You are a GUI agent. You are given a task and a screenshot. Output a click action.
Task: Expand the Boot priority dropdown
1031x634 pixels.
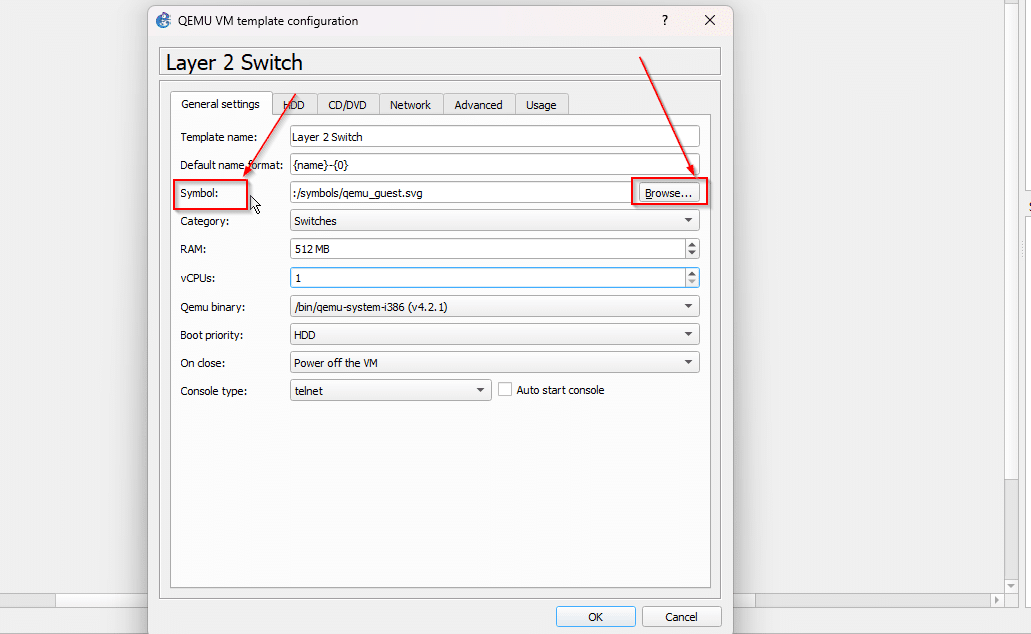[687, 334]
